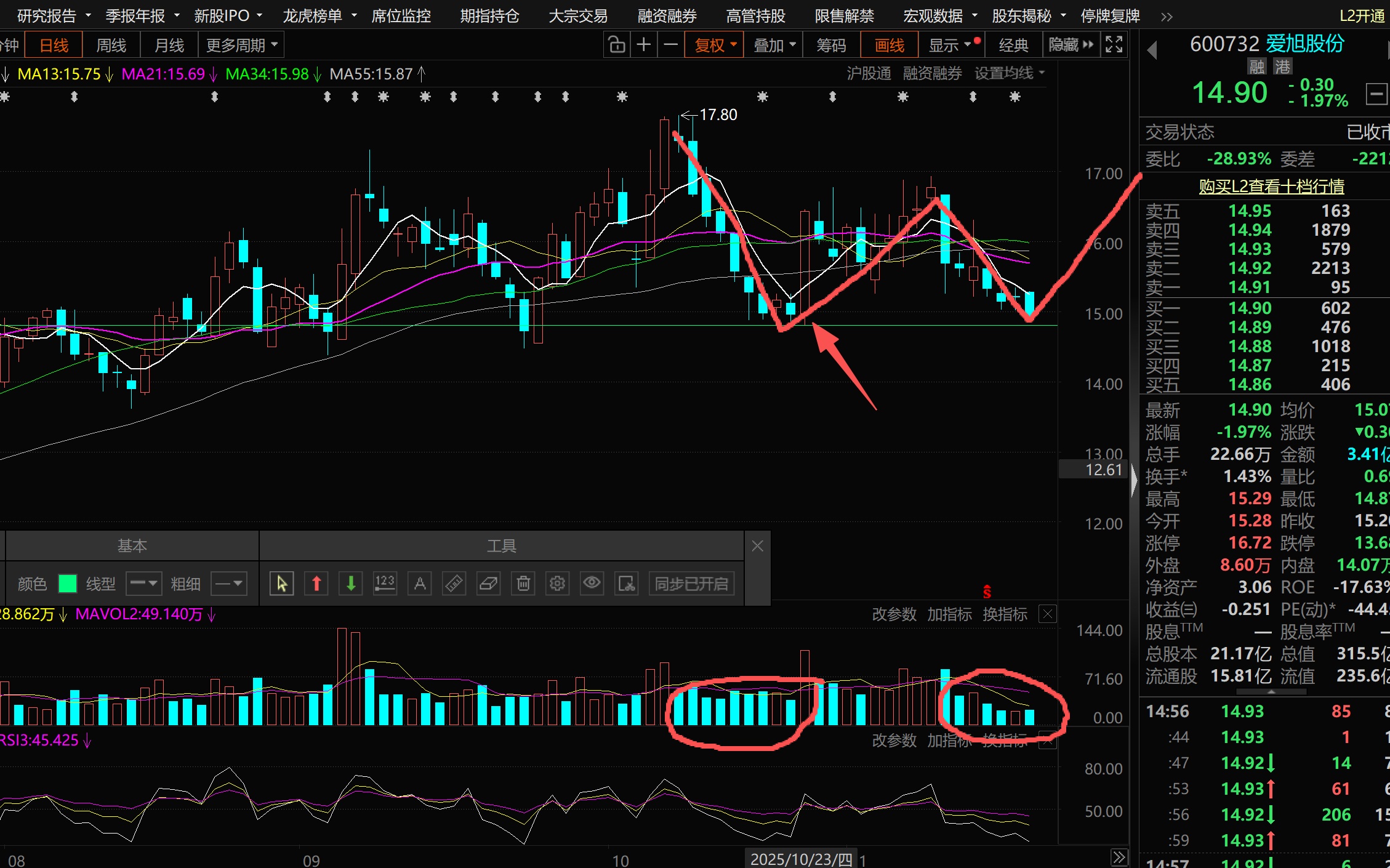1390x868 pixels.
Task: Click 购买L2查看十档行情 link
Action: (x=1271, y=187)
